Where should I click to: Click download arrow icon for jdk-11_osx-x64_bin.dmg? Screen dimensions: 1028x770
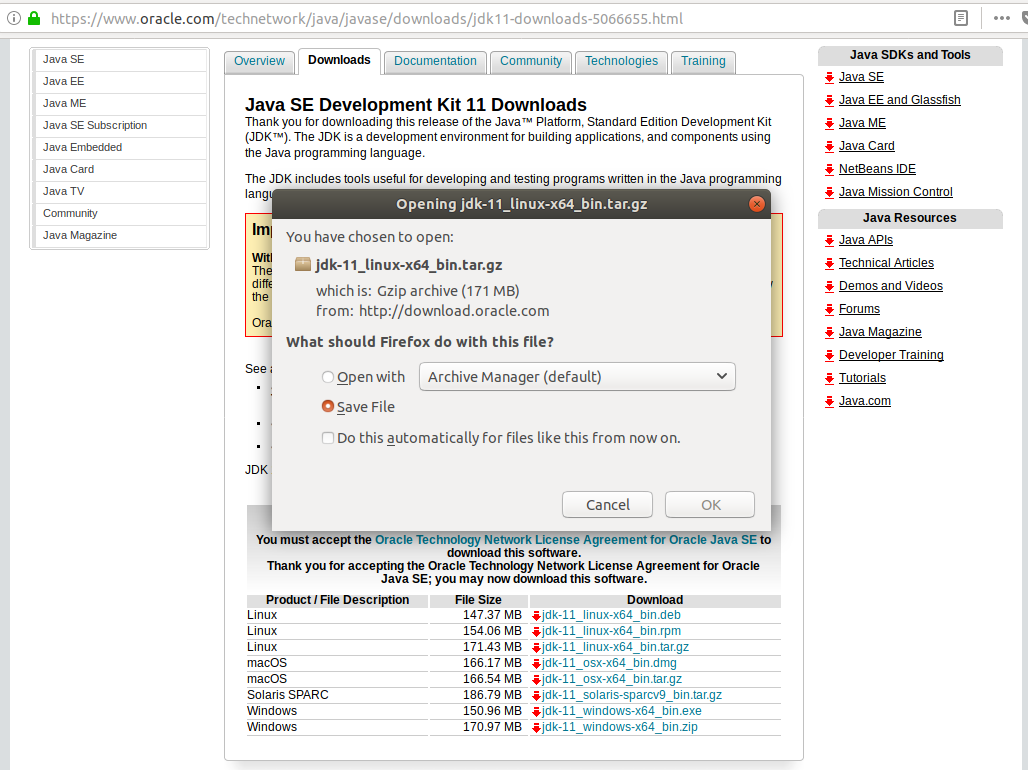[x=536, y=664]
